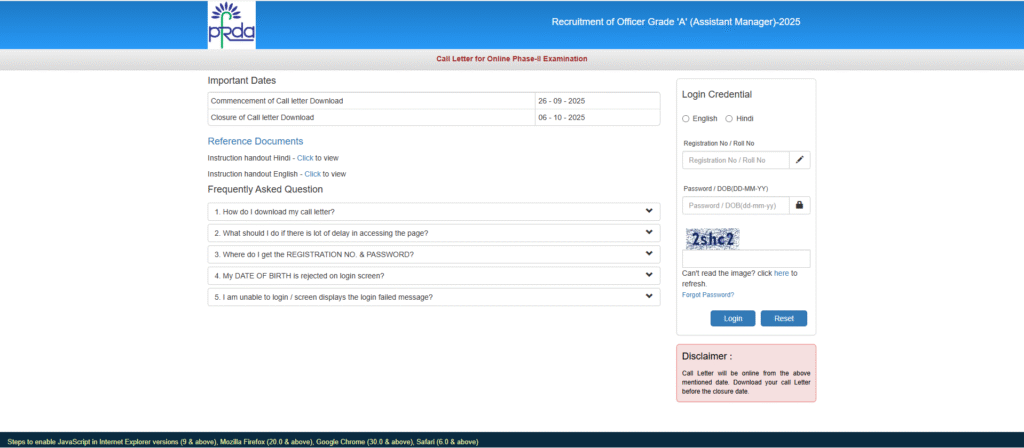Viewport: 1024px width, 448px height.
Task: Expand the 'How do I download my call letter?' question
Action: (x=274, y=211)
